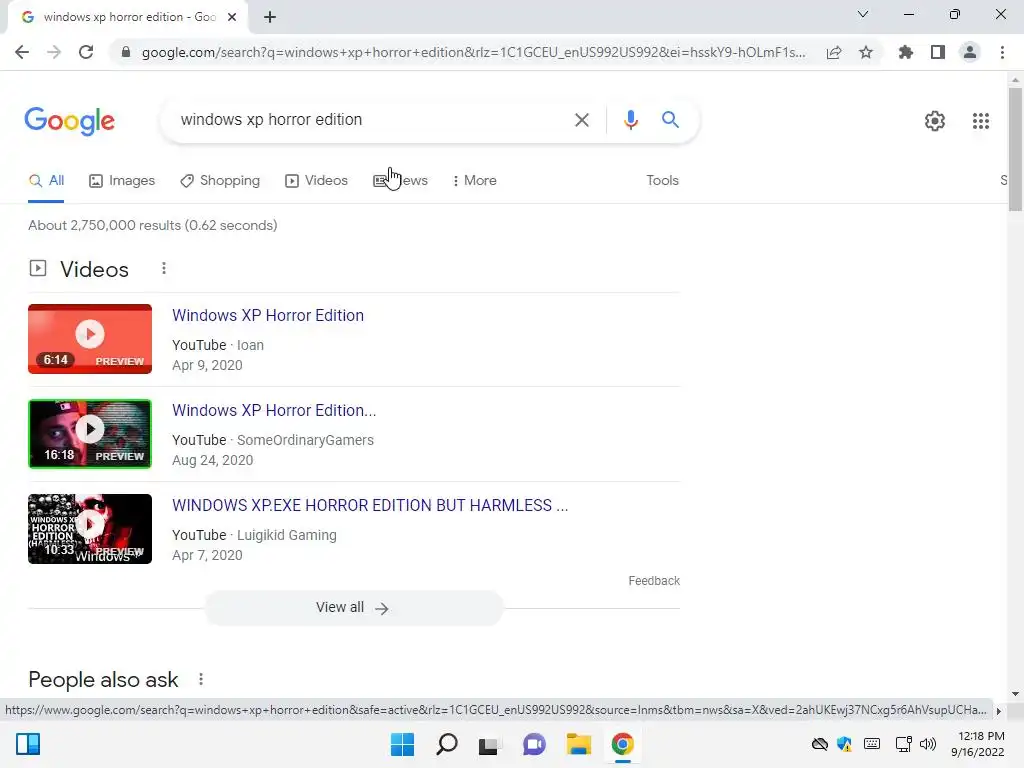Open taskbar Search

pos(447,744)
